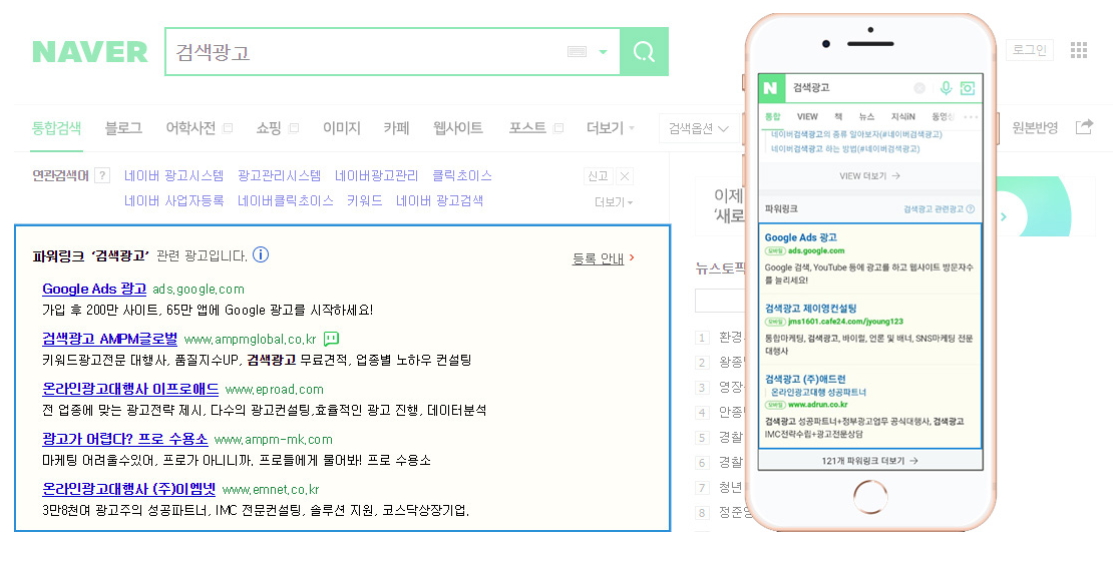Select the 통합검색 tab
This screenshot has width=1113, height=566.
(56, 128)
